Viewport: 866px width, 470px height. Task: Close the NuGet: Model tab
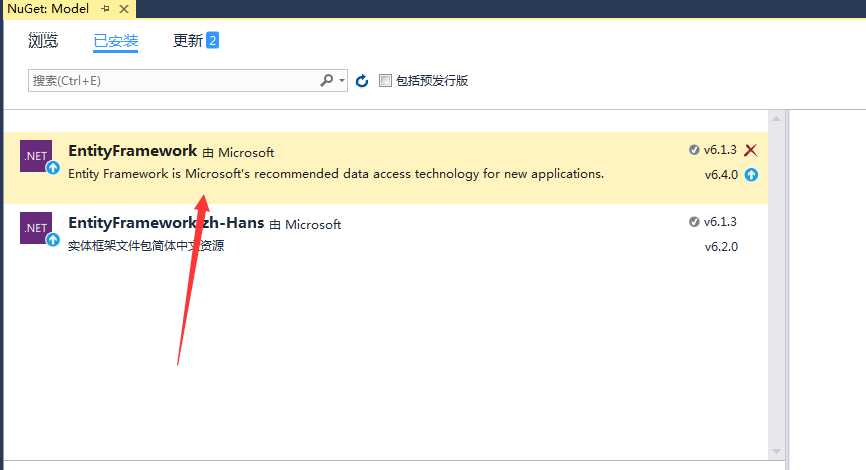[124, 9]
